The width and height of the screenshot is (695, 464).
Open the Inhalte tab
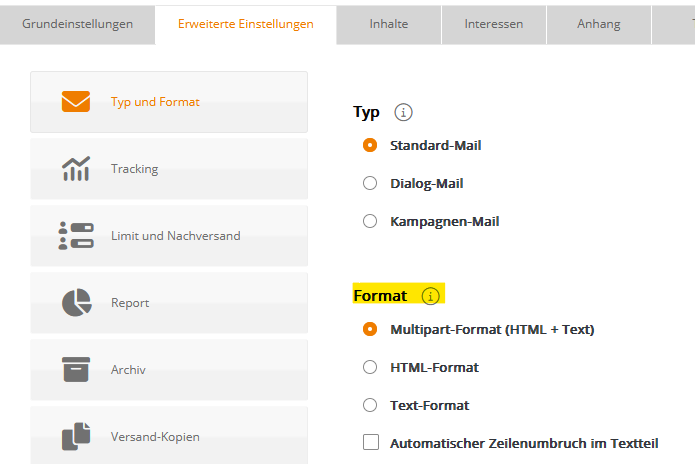389,25
